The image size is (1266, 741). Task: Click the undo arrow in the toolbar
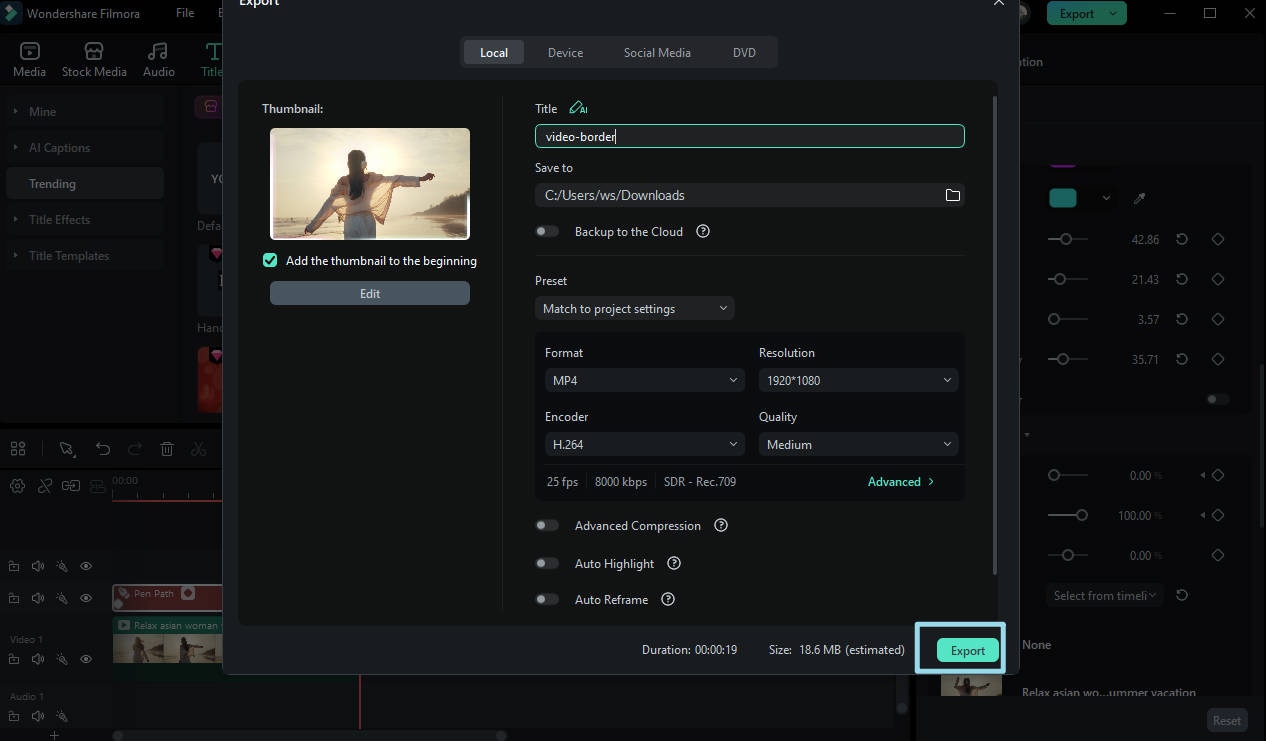coord(103,448)
